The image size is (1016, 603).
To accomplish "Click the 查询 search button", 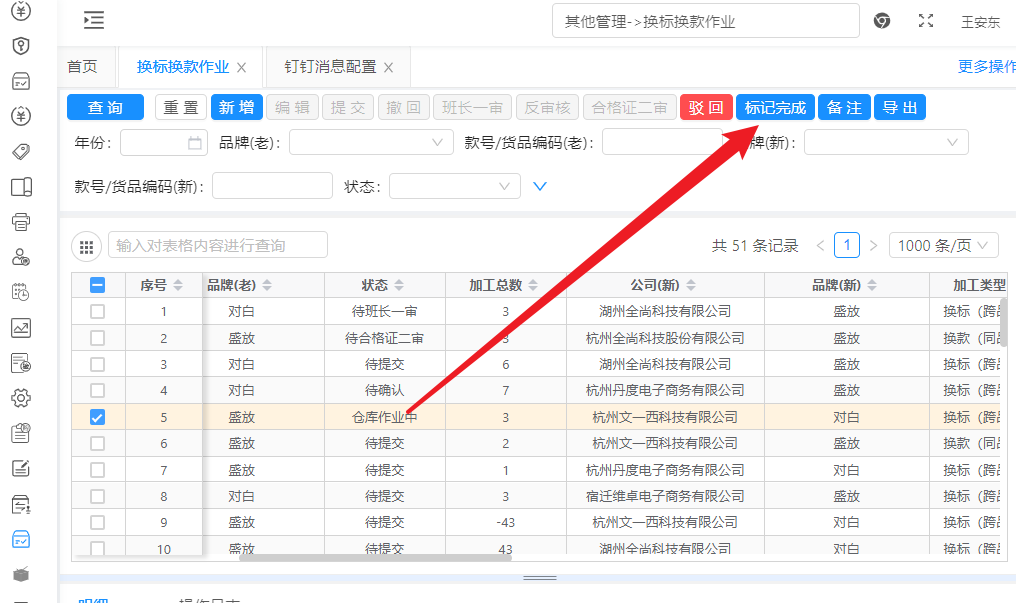I will pyautogui.click(x=105, y=108).
